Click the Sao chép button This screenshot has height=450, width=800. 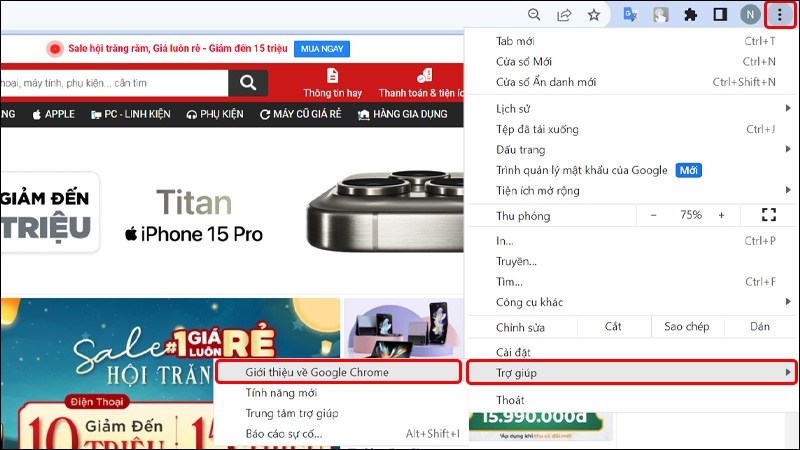pos(687,327)
